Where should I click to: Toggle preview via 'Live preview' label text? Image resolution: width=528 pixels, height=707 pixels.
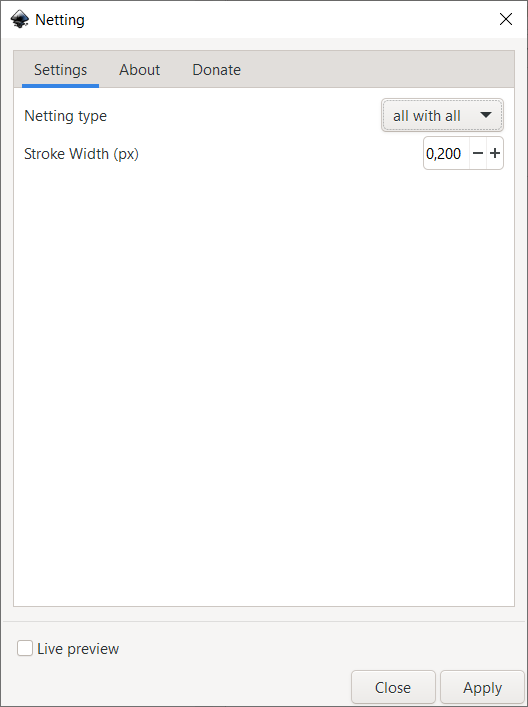click(x=78, y=649)
